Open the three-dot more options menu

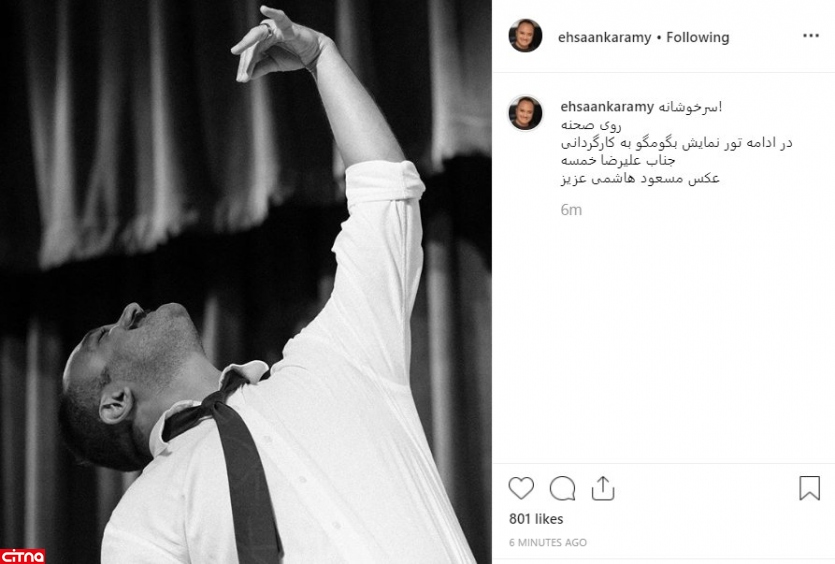click(811, 36)
